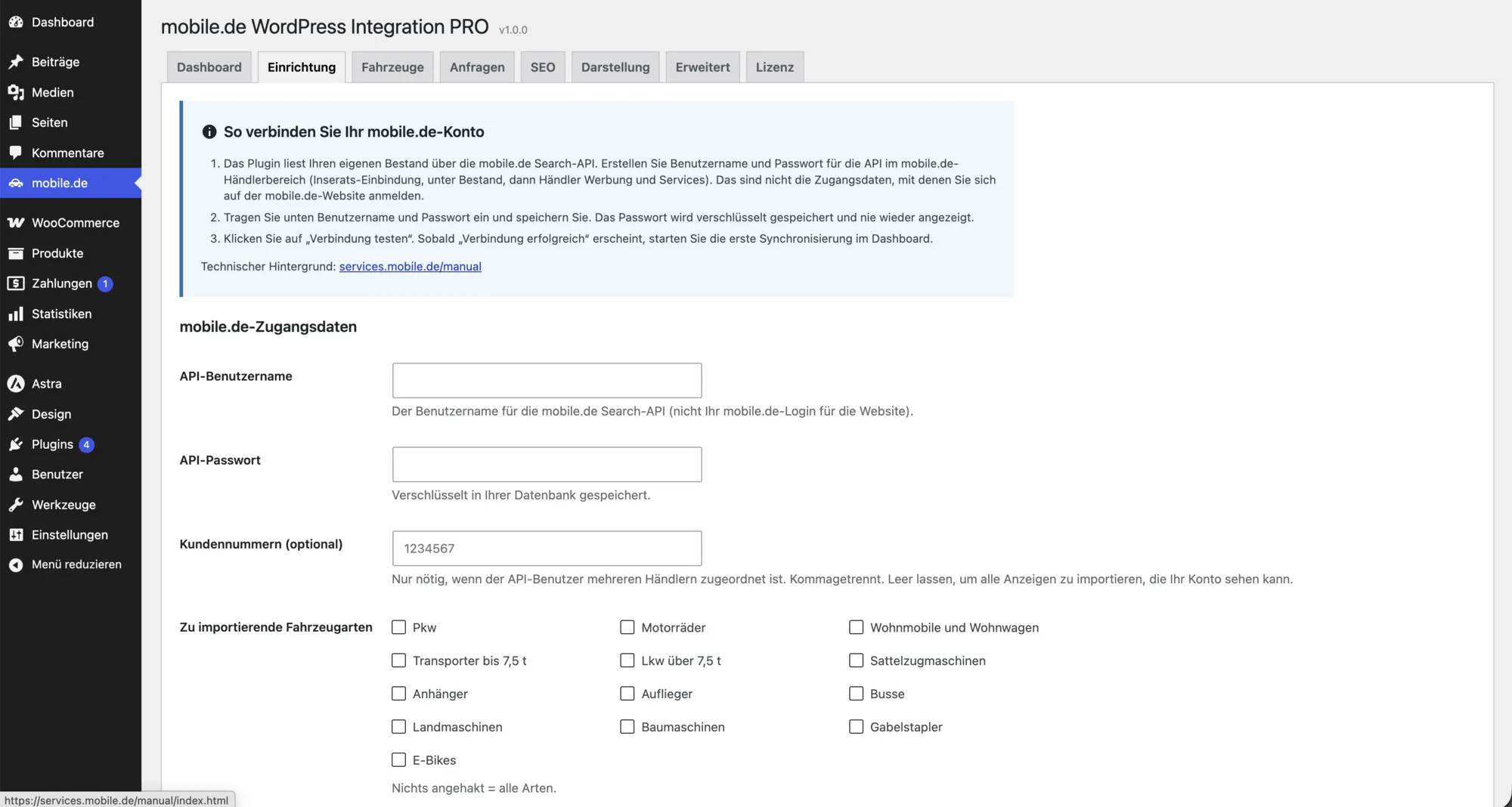
Task: Check the Sattelzugmaschinen box
Action: tap(856, 660)
